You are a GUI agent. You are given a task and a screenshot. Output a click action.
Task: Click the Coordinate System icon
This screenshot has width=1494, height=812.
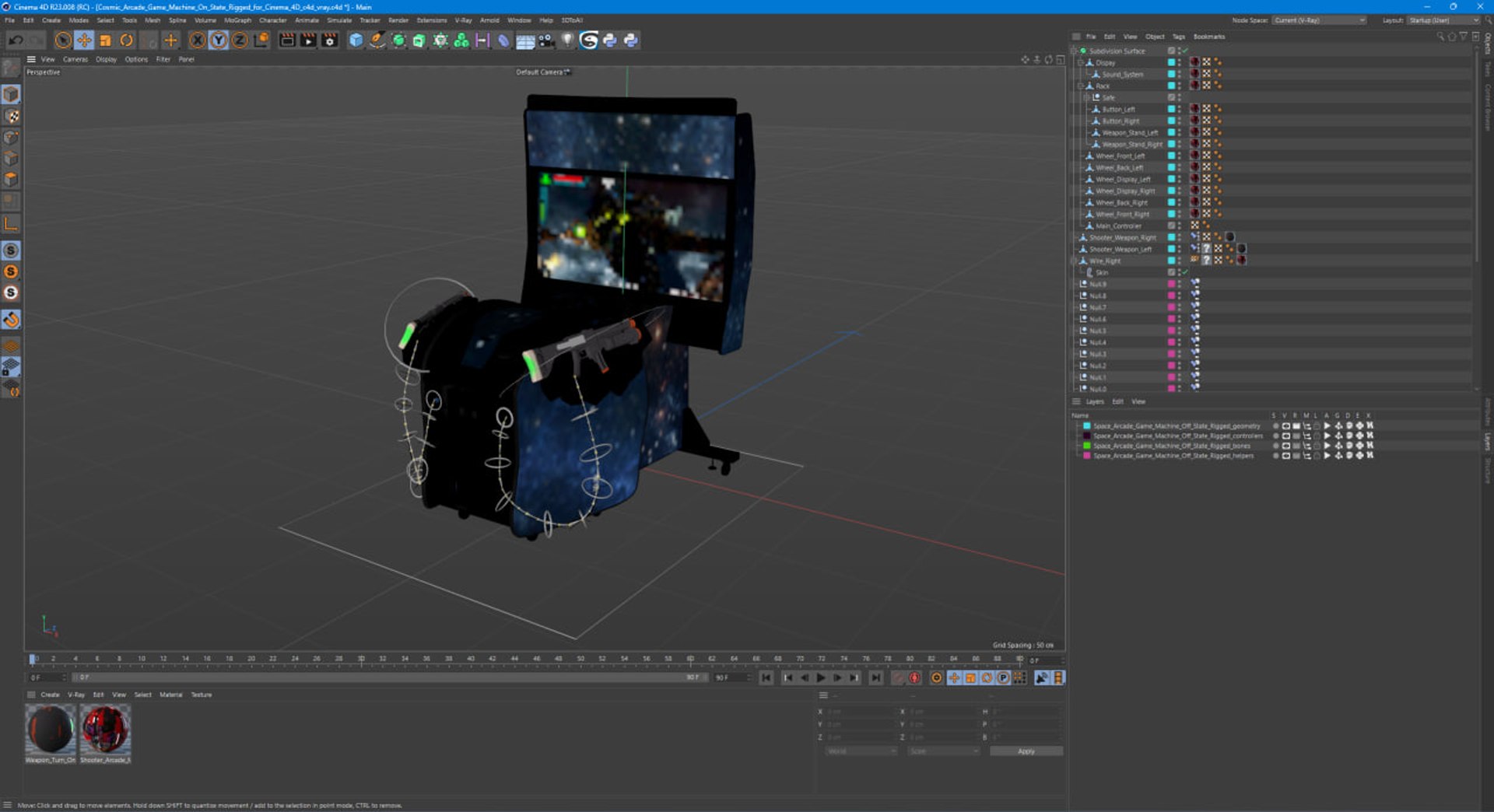point(261,40)
